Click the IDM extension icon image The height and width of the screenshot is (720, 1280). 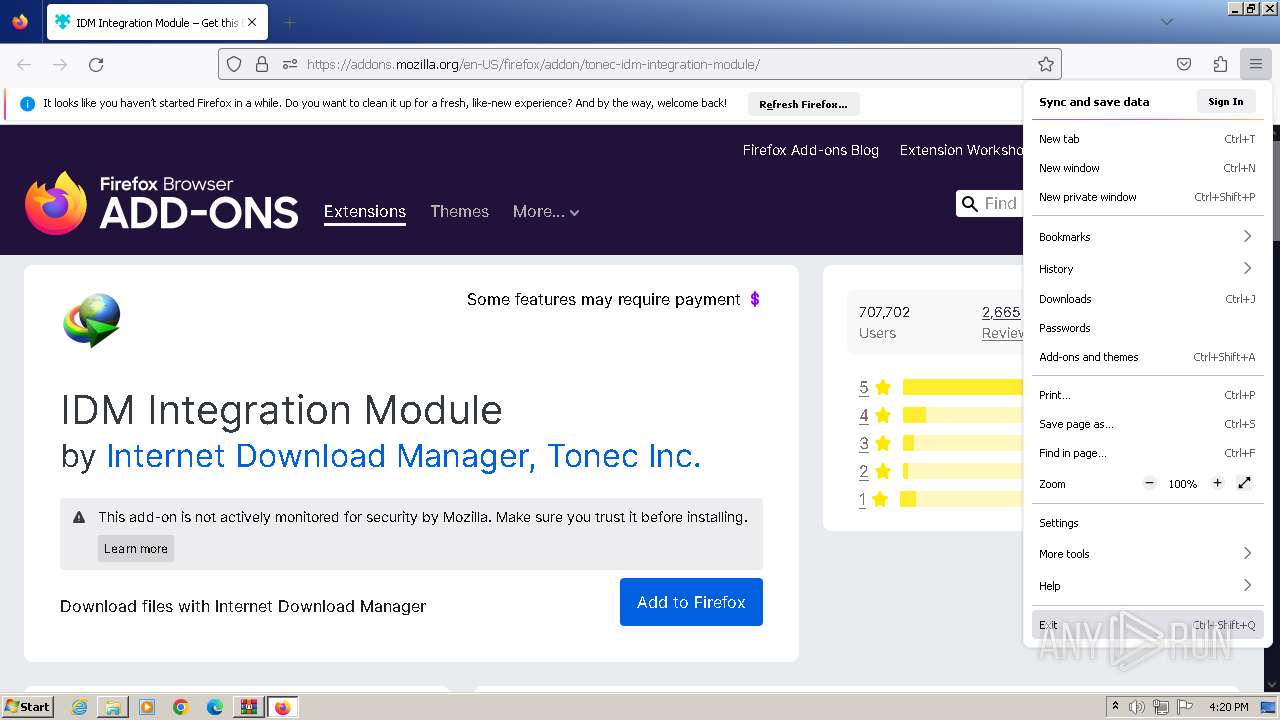pyautogui.click(x=92, y=320)
